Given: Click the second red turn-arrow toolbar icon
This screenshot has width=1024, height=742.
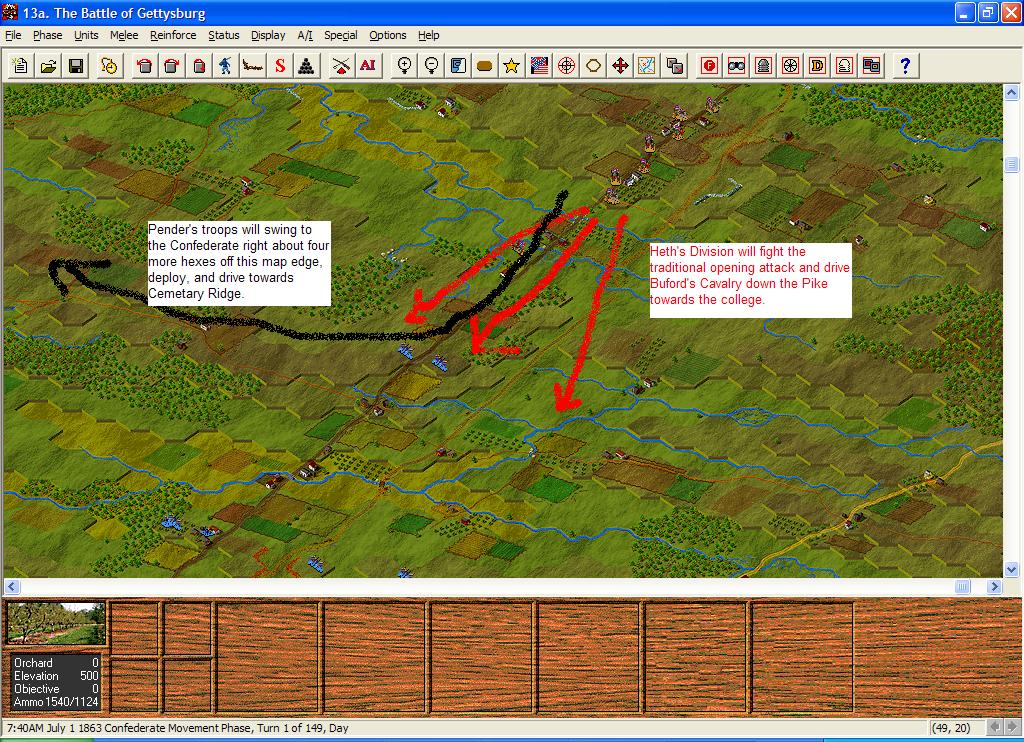Looking at the screenshot, I should [172, 65].
